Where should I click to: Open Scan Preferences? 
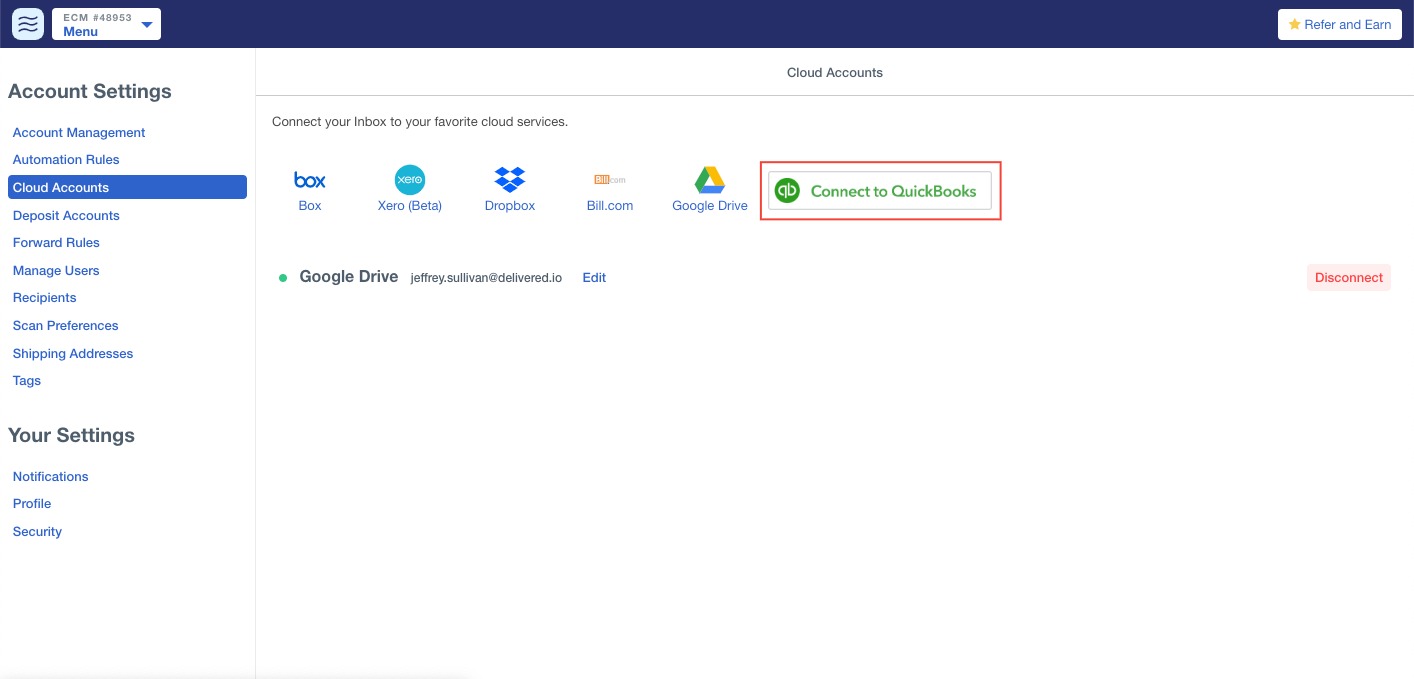65,325
